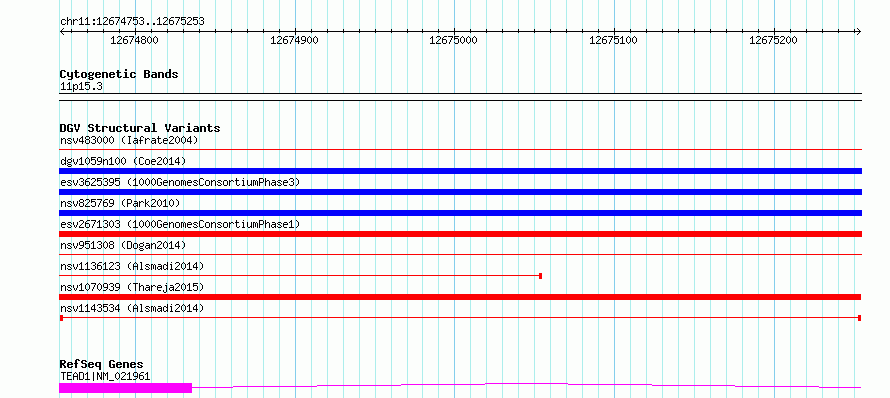Image resolution: width=890 pixels, height=398 pixels.
Task: Click the nsv825769 blue variant bar
Action: (460, 213)
